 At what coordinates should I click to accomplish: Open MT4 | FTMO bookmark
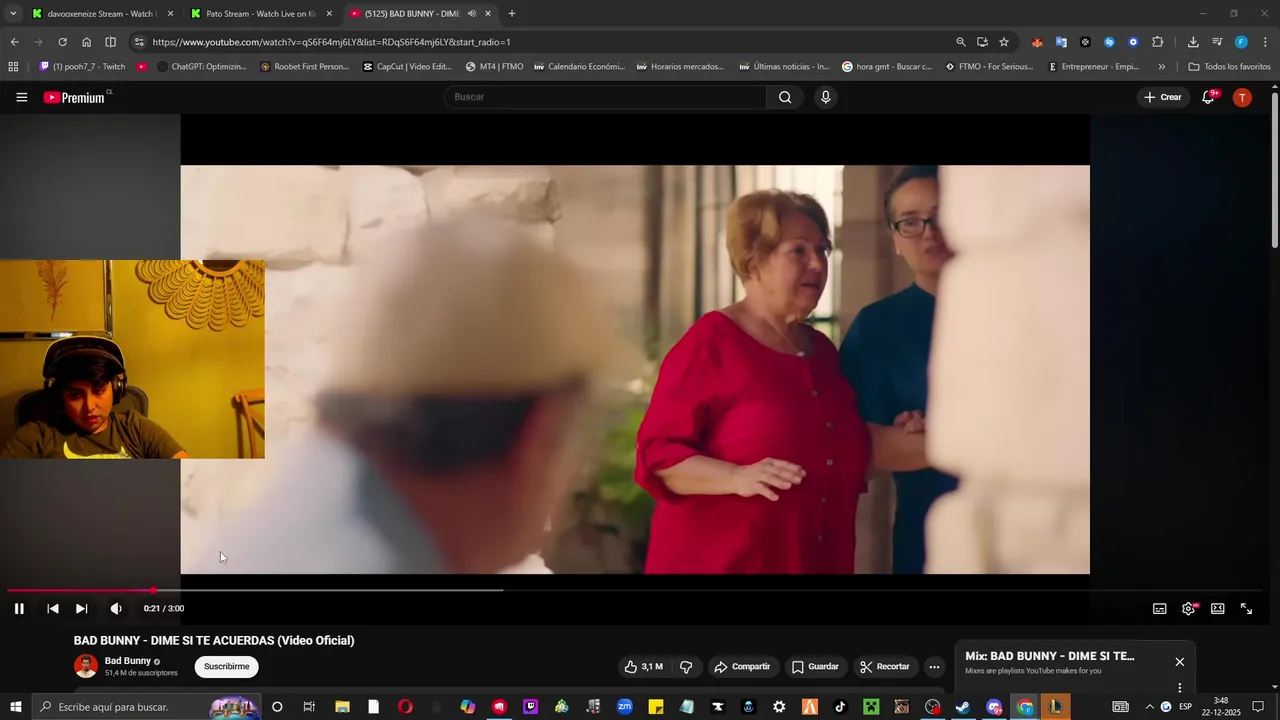pos(494,67)
